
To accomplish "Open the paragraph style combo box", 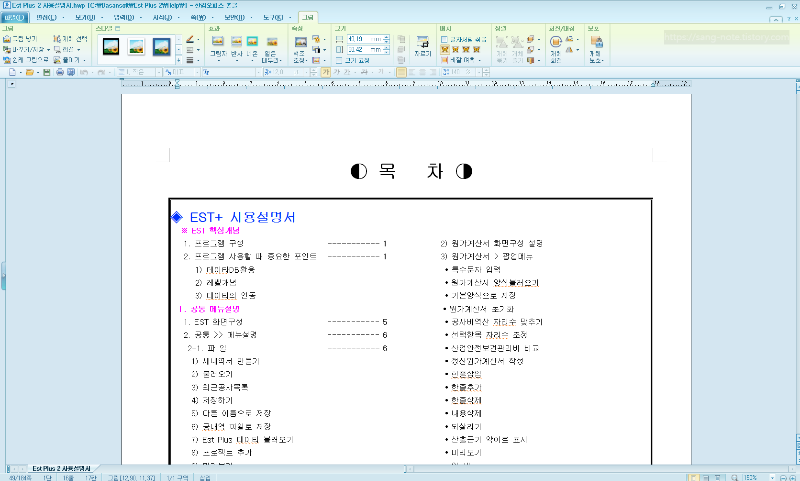I will [139, 72].
